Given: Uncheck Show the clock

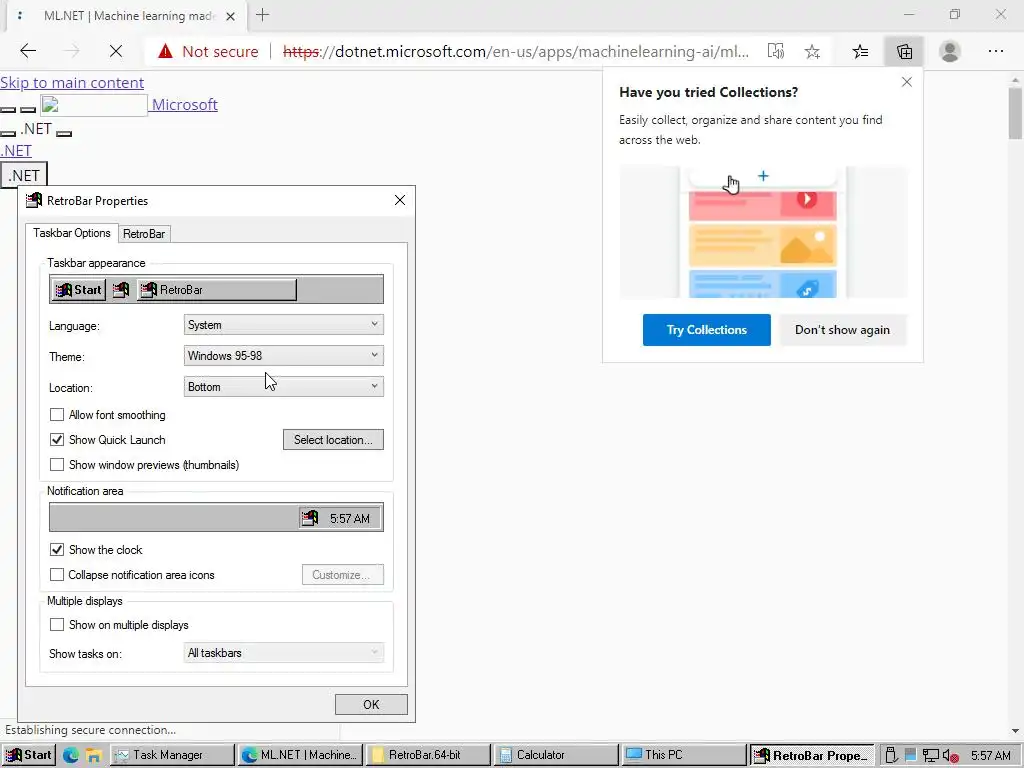Looking at the screenshot, I should pos(57,549).
